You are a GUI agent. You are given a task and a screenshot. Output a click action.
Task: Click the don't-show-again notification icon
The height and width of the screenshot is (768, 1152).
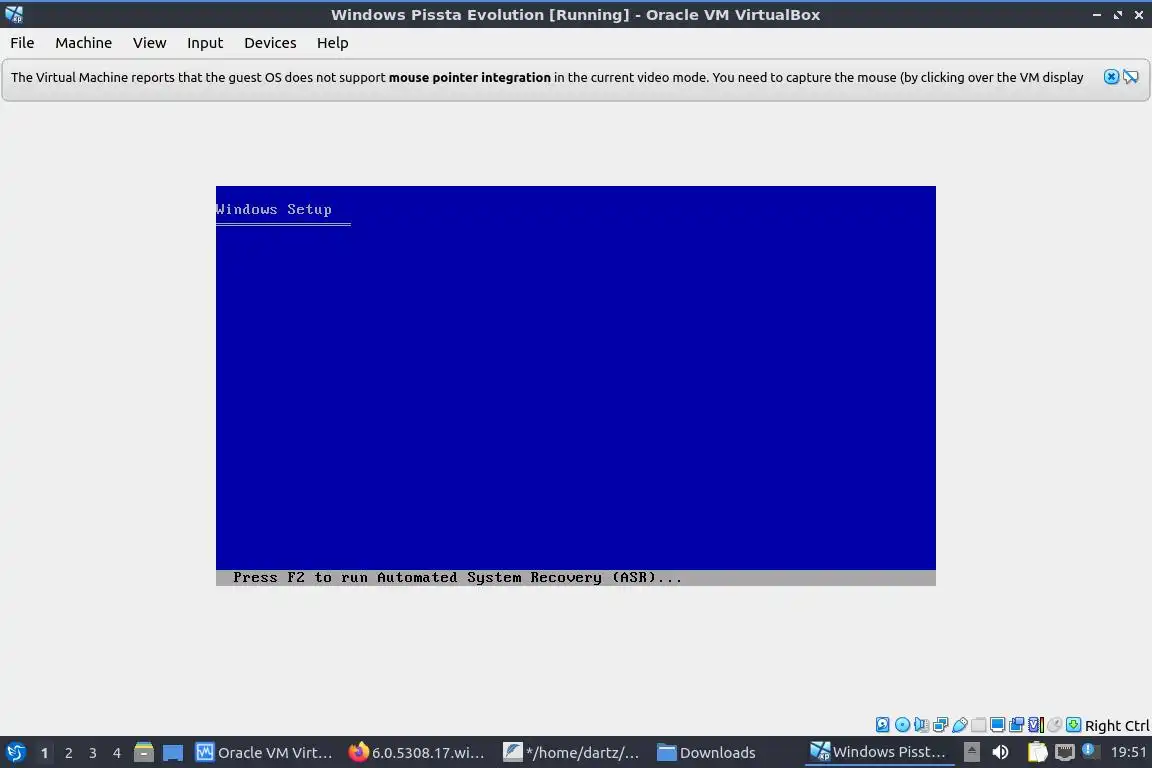1131,76
